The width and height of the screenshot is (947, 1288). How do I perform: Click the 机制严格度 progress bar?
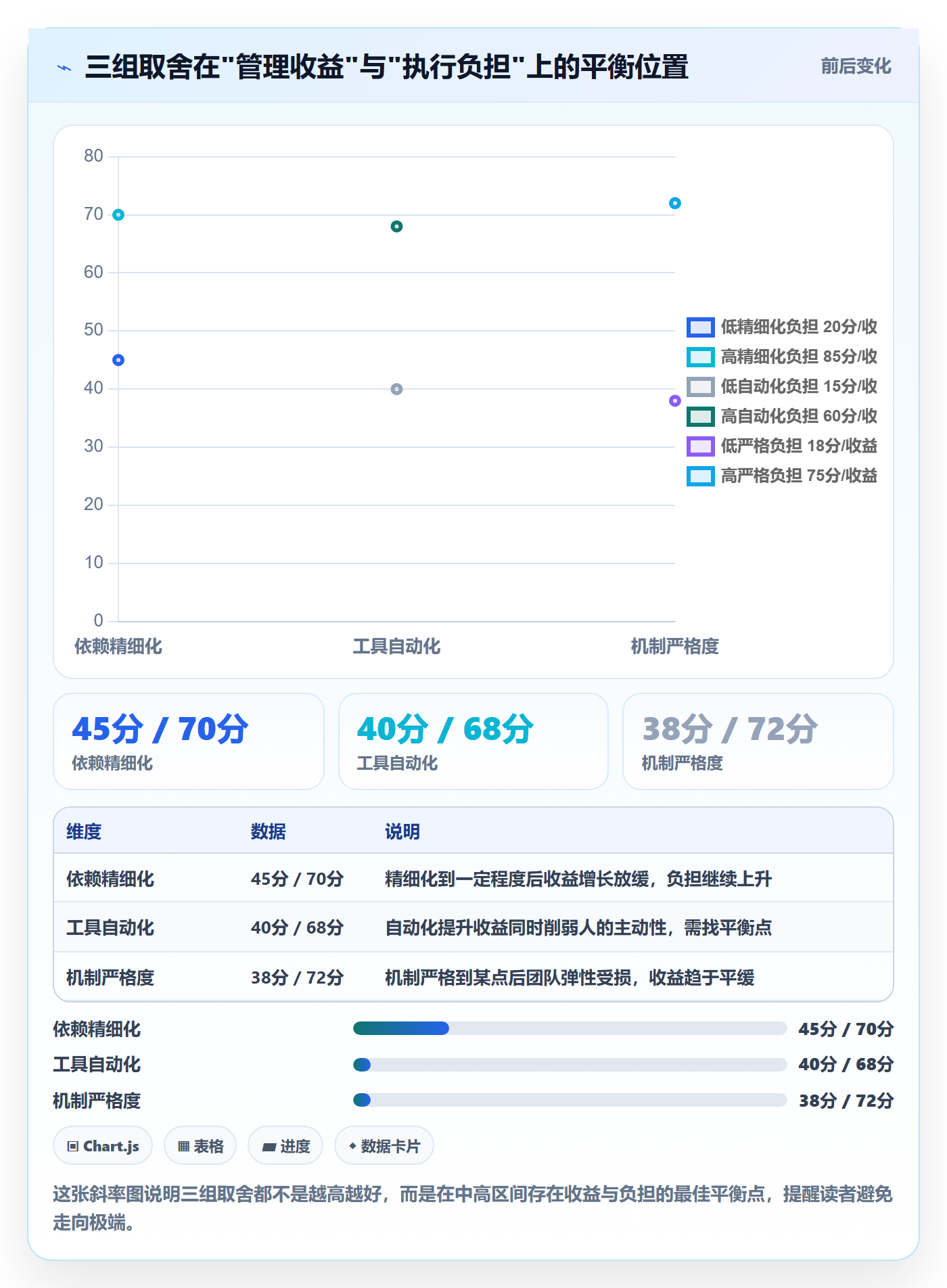(x=570, y=1100)
